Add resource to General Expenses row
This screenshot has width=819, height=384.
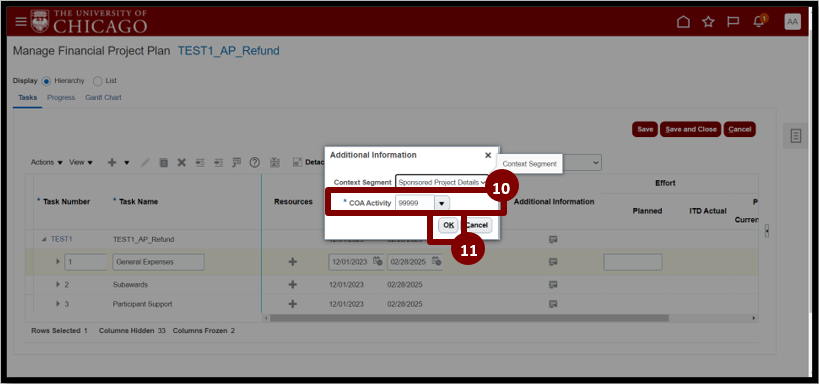[x=292, y=262]
